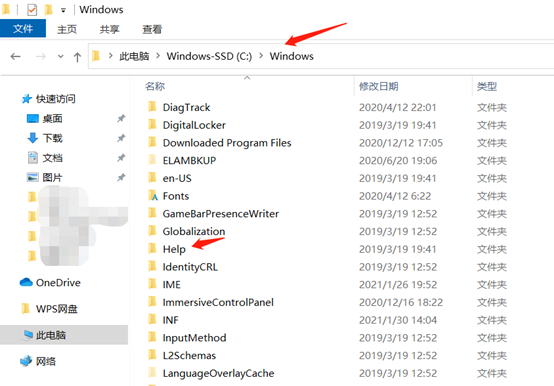Select Windows-SSD (C:) in address path

[209, 56]
